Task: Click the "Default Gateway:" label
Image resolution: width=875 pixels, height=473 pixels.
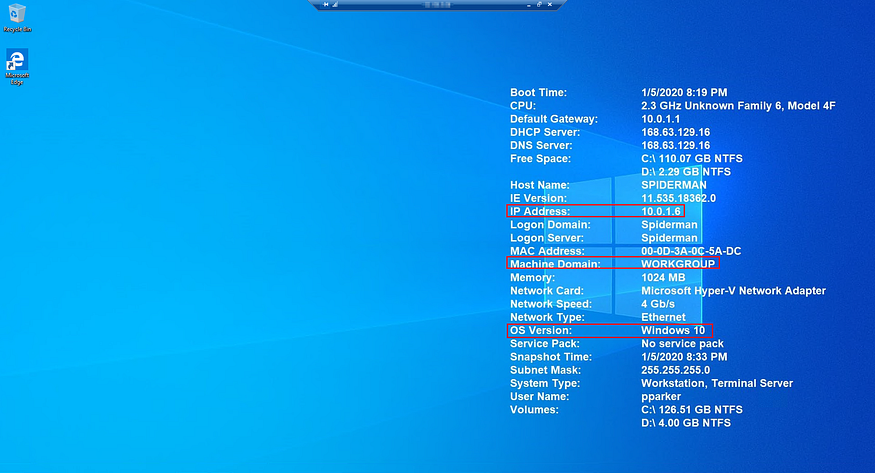Action: tap(554, 119)
